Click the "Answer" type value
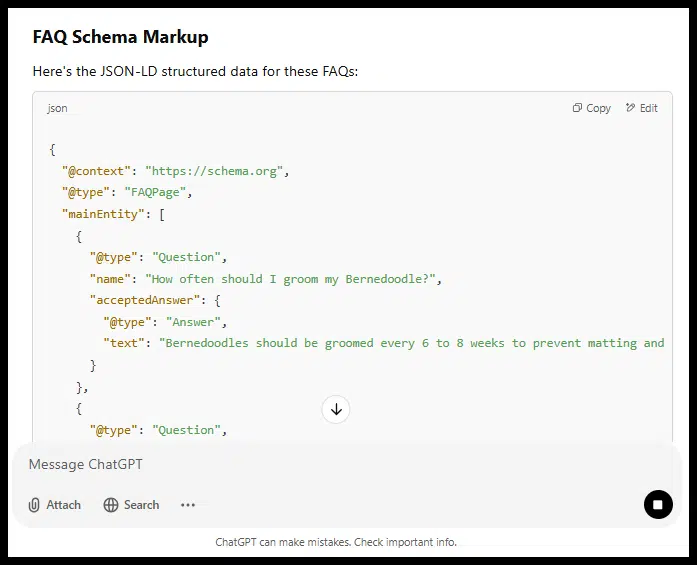Image resolution: width=697 pixels, height=565 pixels. point(193,322)
